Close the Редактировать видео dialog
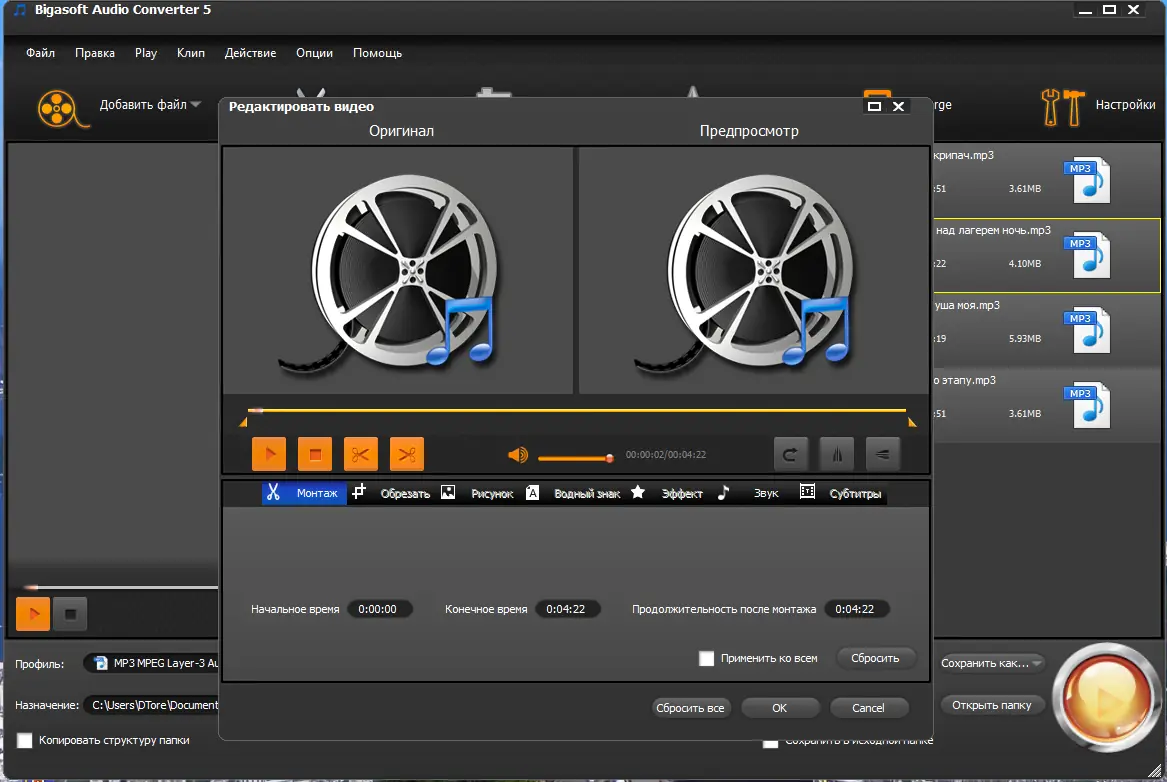 [x=898, y=106]
